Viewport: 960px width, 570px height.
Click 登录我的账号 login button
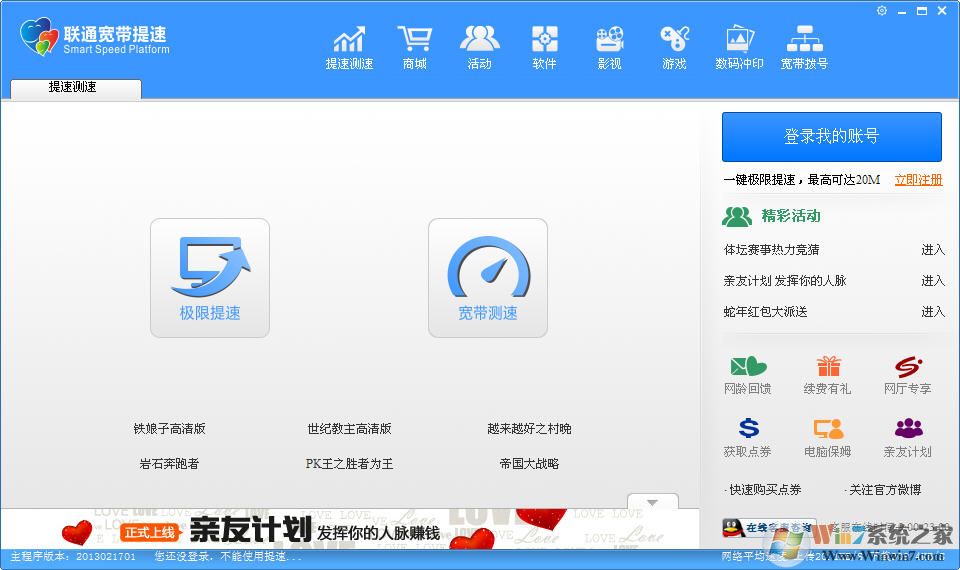coord(831,137)
